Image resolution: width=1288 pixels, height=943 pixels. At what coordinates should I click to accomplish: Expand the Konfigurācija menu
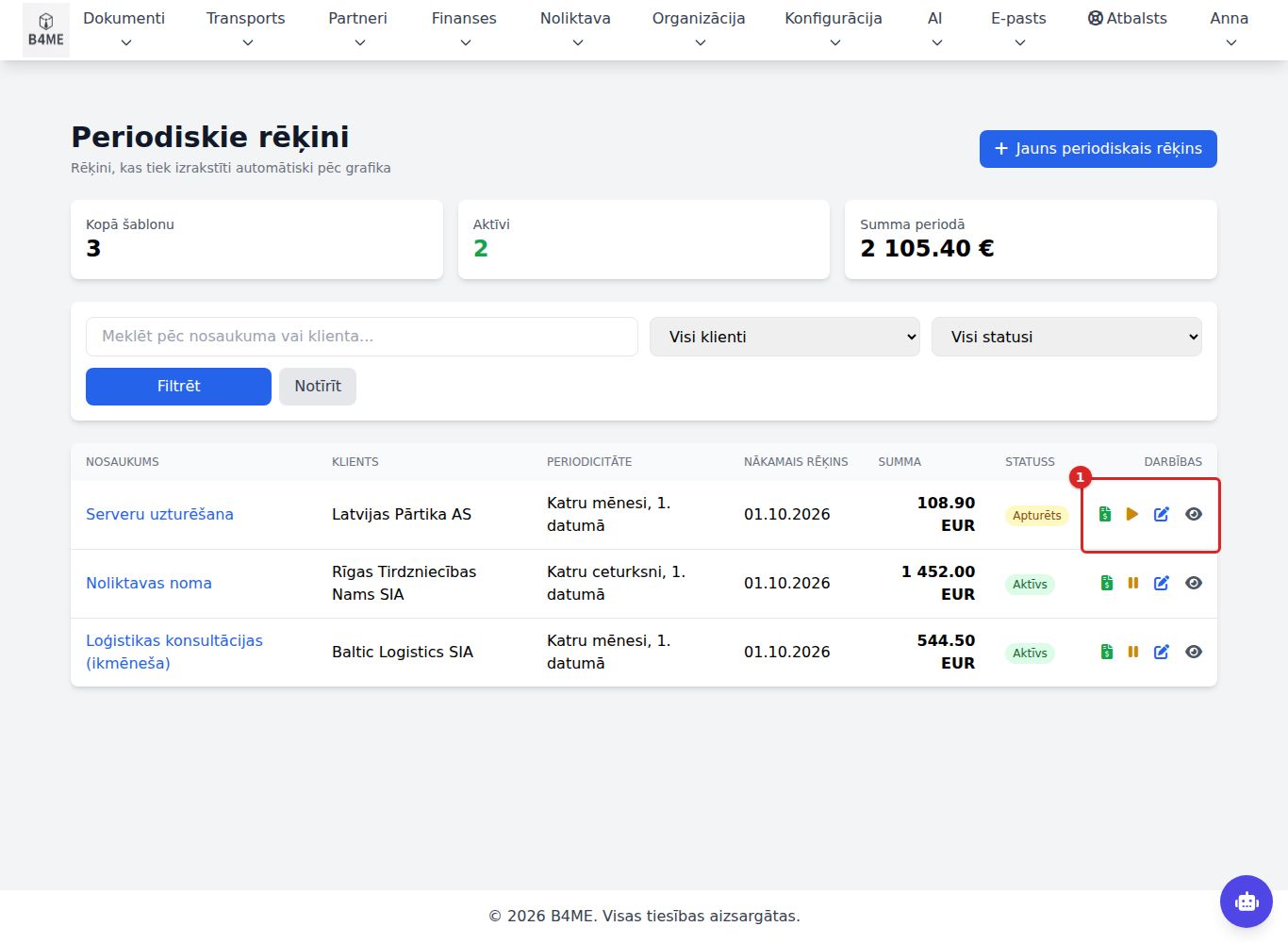834,29
